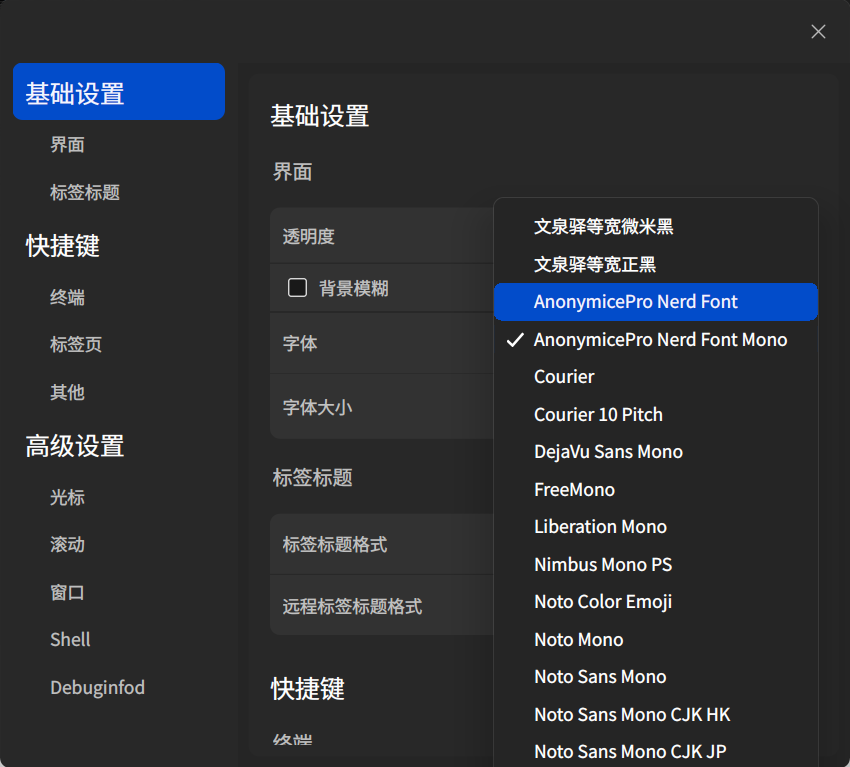Pick Nimbus Mono PS font

pyautogui.click(x=655, y=564)
